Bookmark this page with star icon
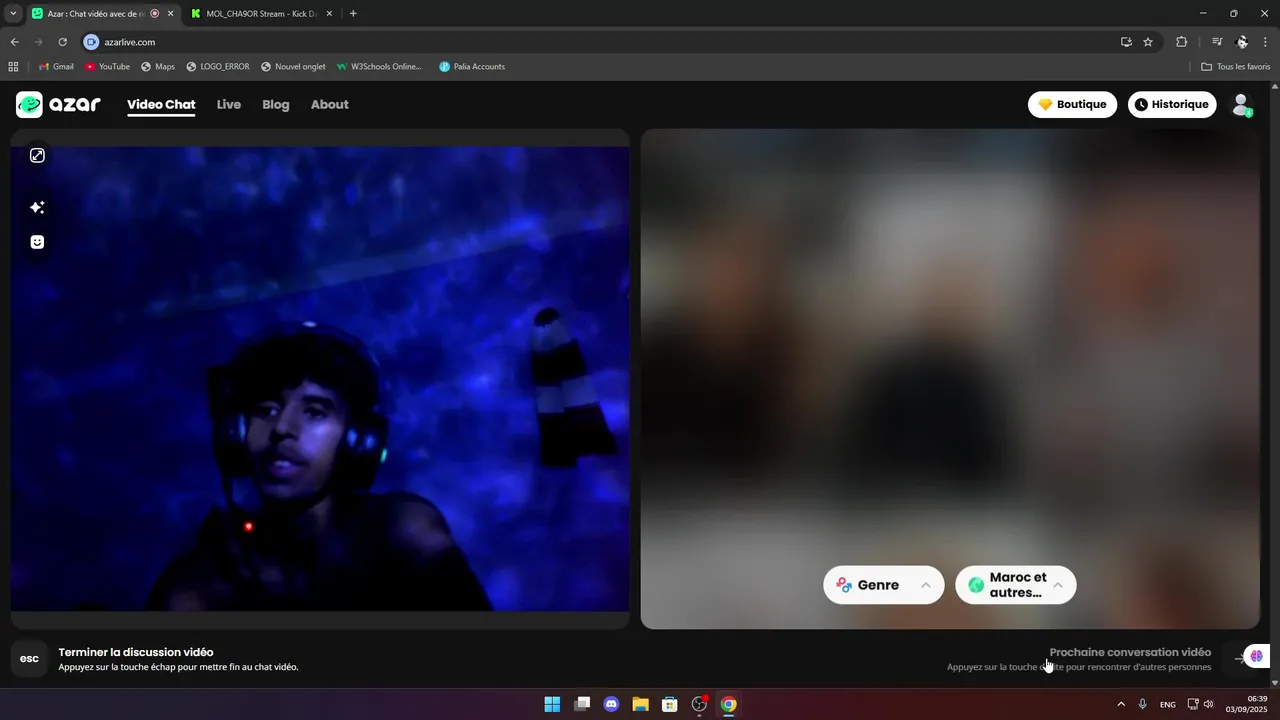 [x=1148, y=42]
